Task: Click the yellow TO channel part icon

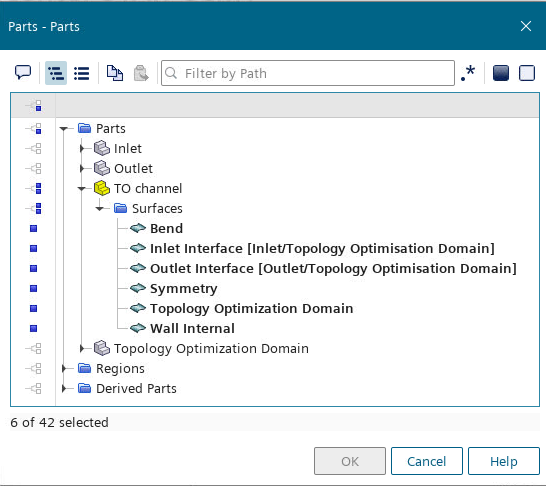Action: point(102,188)
